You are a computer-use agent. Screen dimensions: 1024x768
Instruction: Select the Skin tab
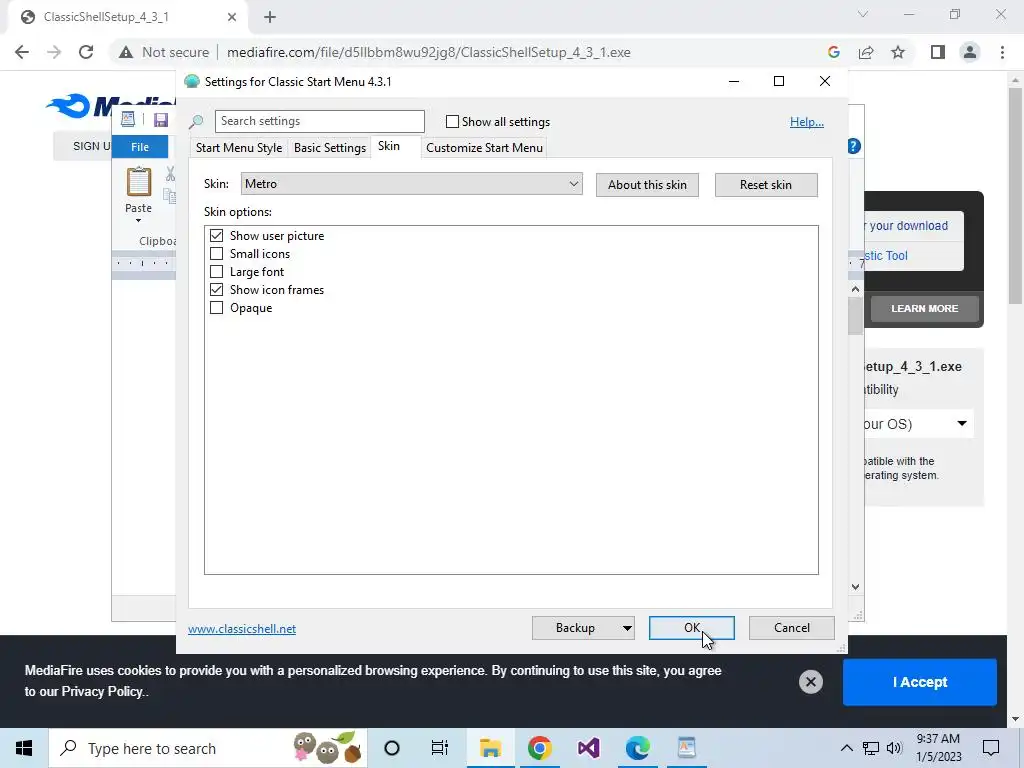389,146
